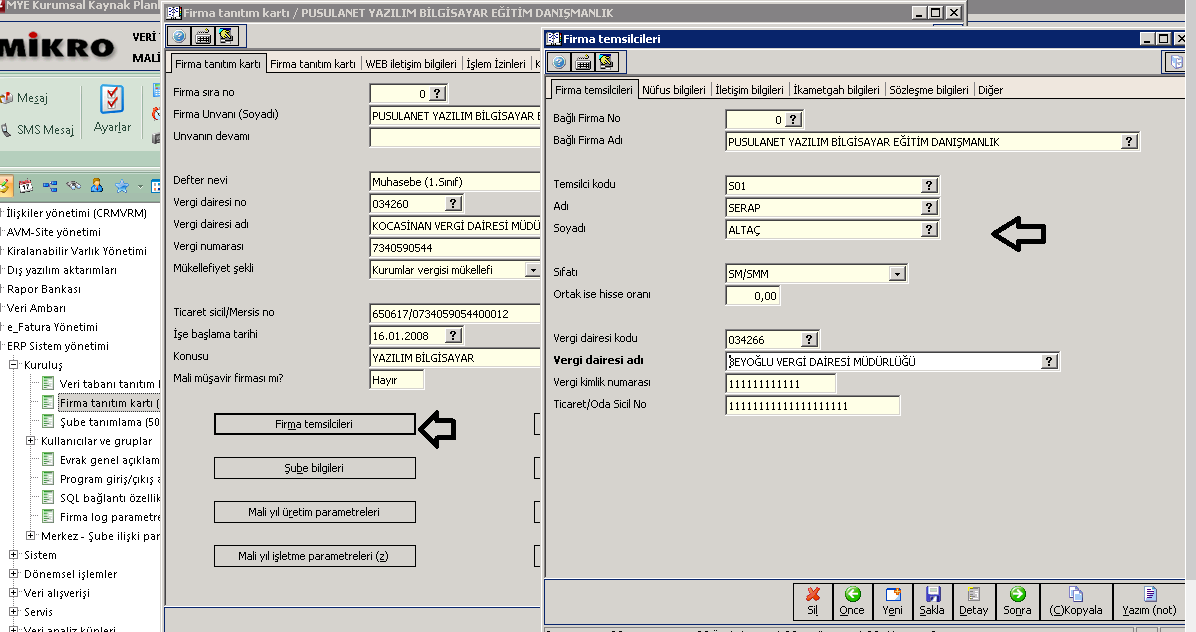Click lookup ? beside BEYOĞLU Vergi dairesi adı
This screenshot has height=632, width=1196.
click(x=1050, y=361)
